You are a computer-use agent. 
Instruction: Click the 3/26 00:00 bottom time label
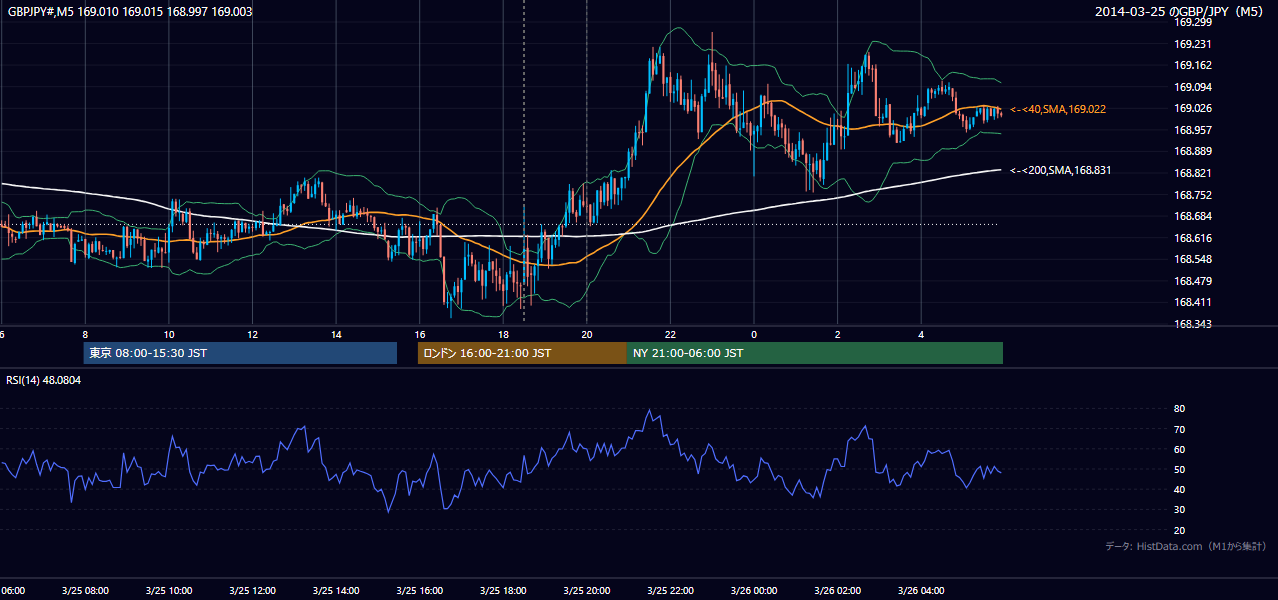753,591
